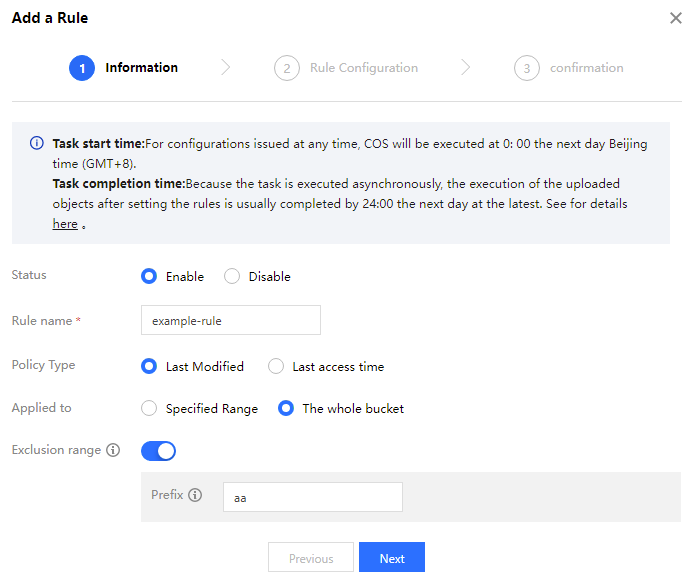Click the Exclusion range info icon
This screenshot has height=584, width=694.
tap(113, 451)
